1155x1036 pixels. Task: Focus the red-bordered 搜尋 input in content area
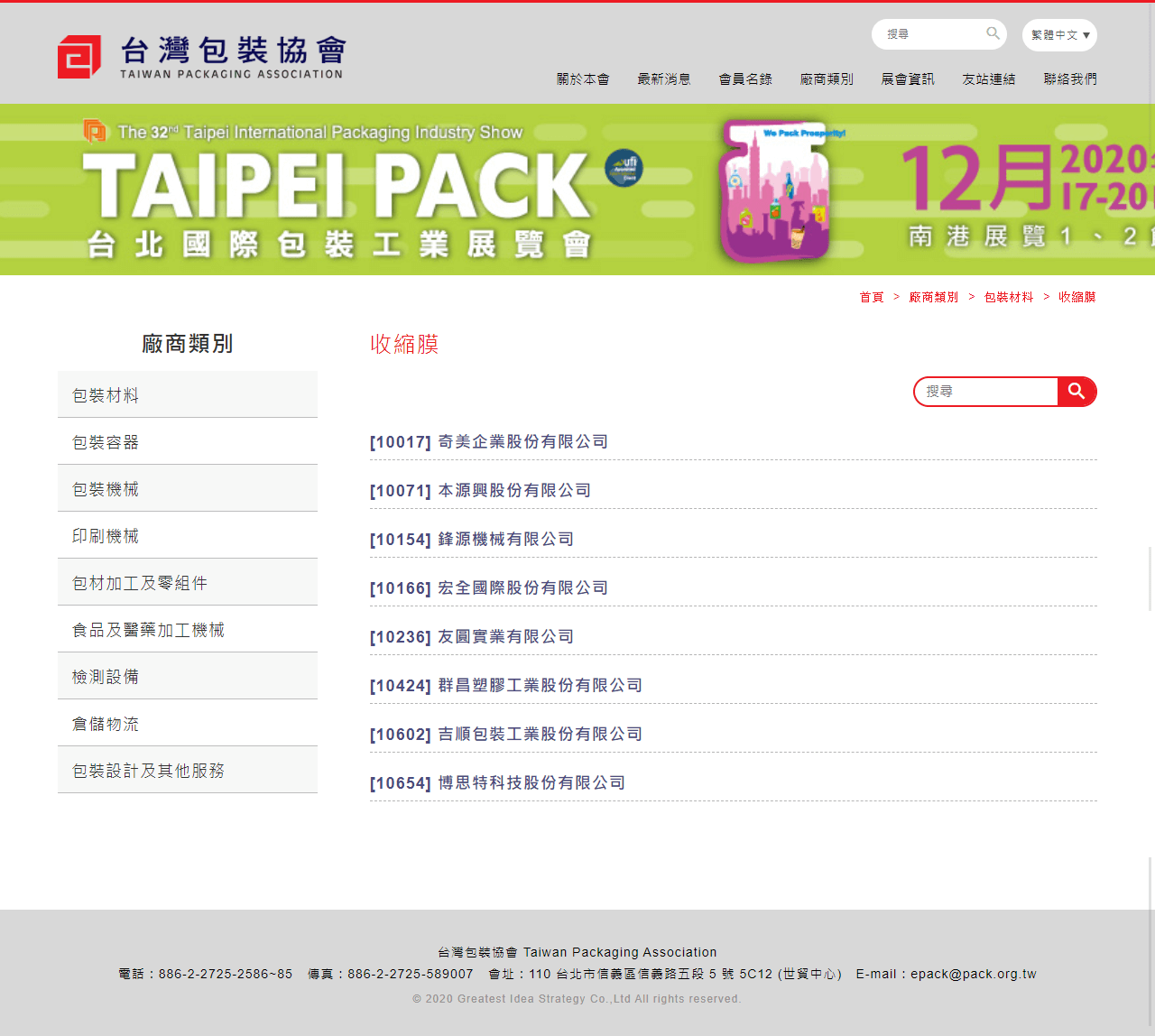pos(985,392)
